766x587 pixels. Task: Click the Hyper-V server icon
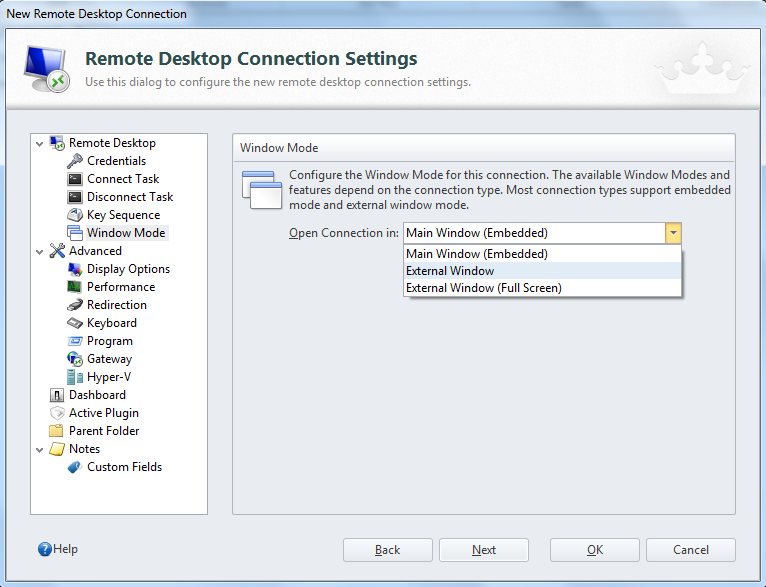pyautogui.click(x=75, y=377)
